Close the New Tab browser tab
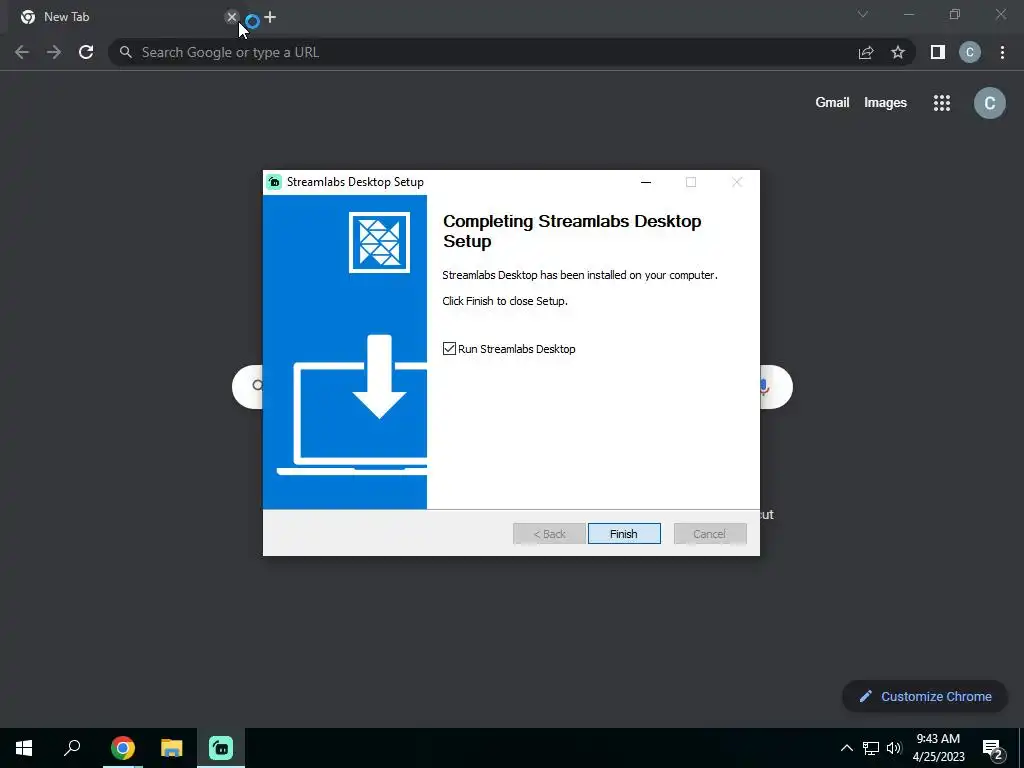The height and width of the screenshot is (768, 1024). [231, 17]
